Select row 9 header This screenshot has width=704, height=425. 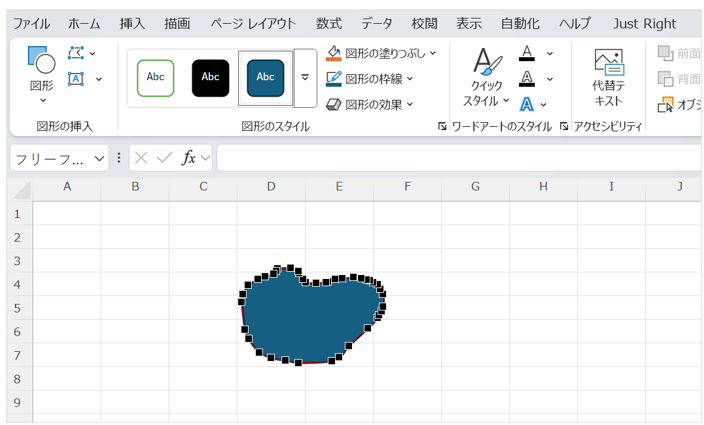pyautogui.click(x=18, y=402)
